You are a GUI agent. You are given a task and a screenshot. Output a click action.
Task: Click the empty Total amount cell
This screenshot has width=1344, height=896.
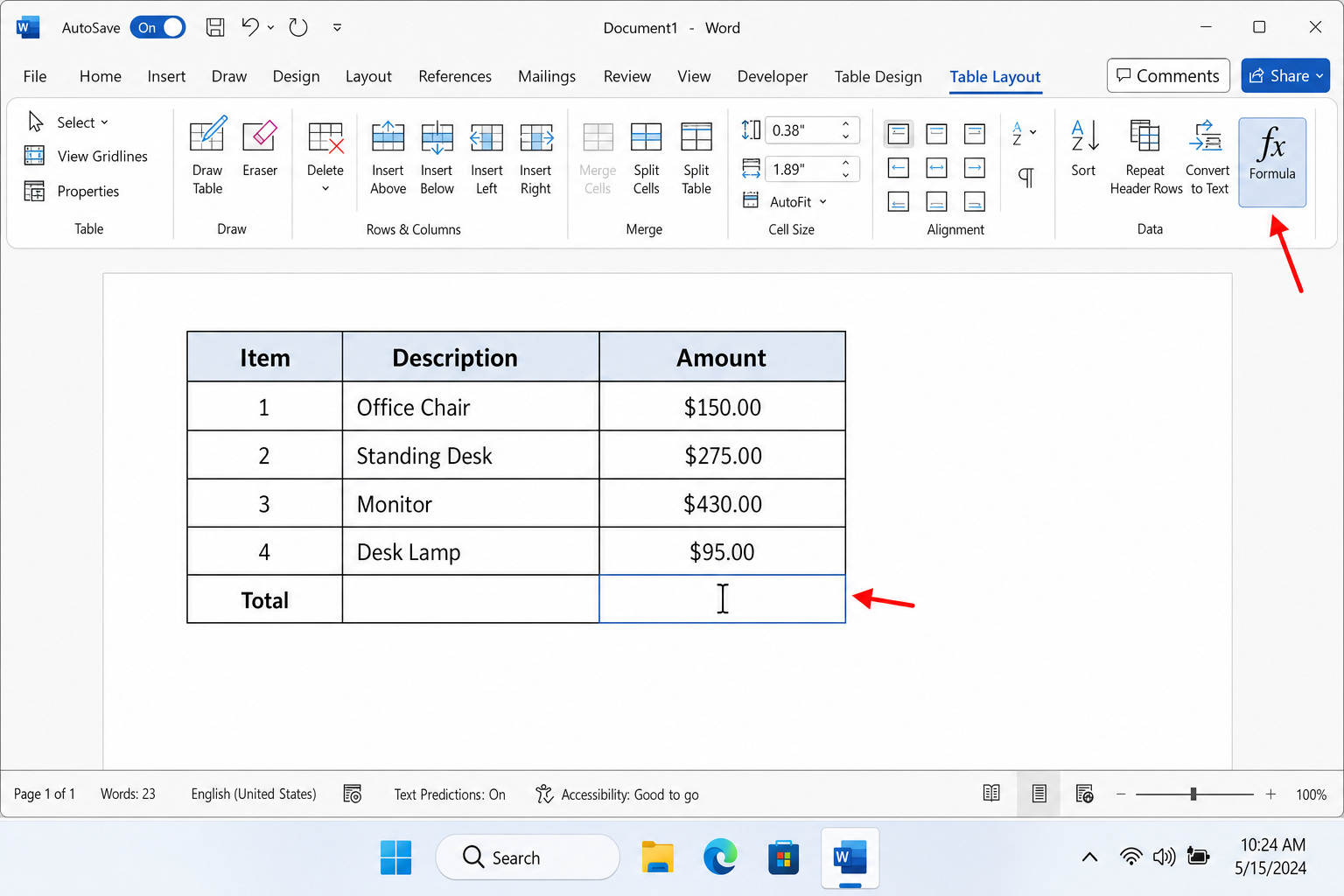723,599
